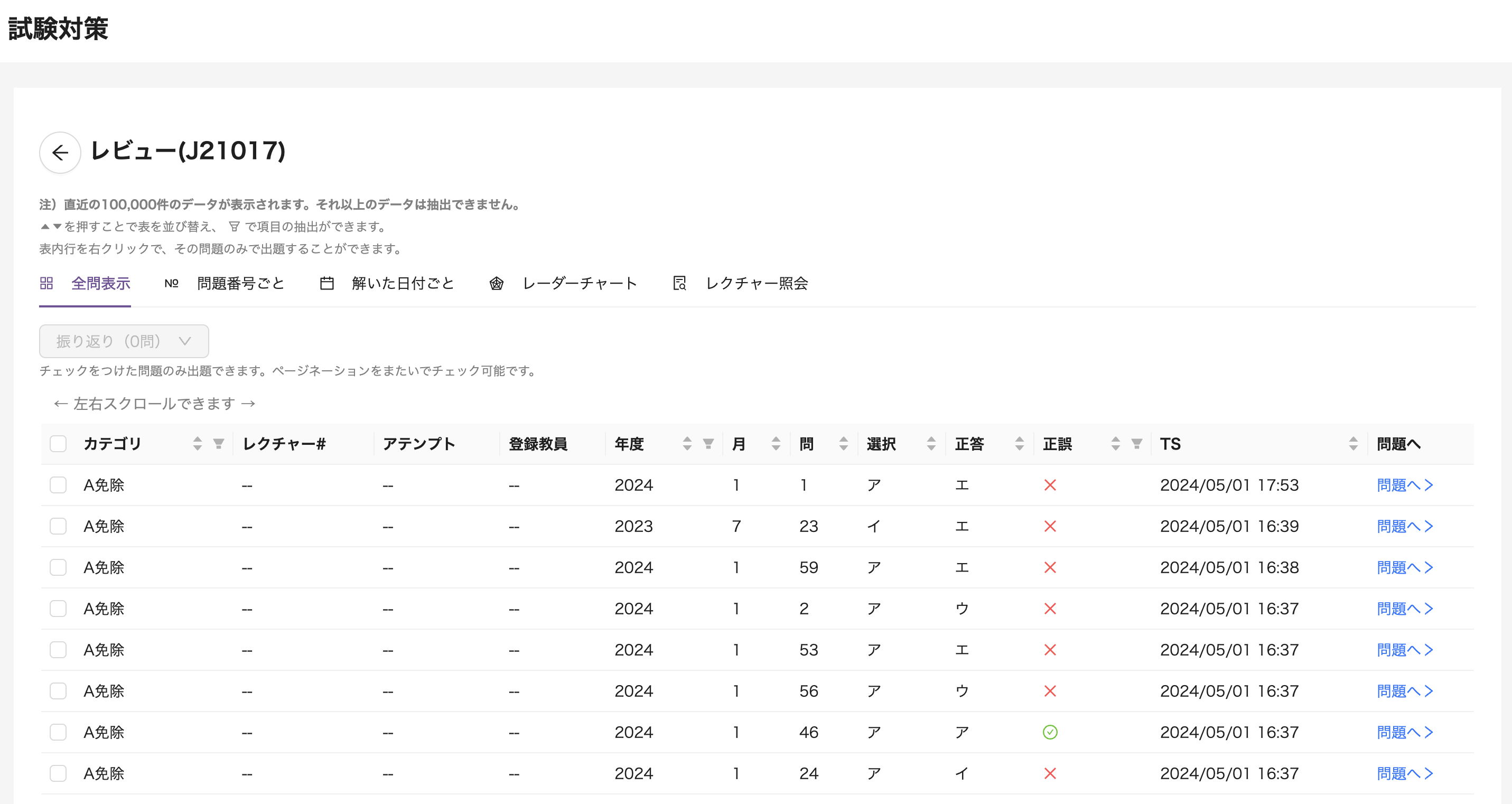Image resolution: width=1512 pixels, height=804 pixels.
Task: Sort カテゴリ column using sort arrows
Action: (x=197, y=444)
